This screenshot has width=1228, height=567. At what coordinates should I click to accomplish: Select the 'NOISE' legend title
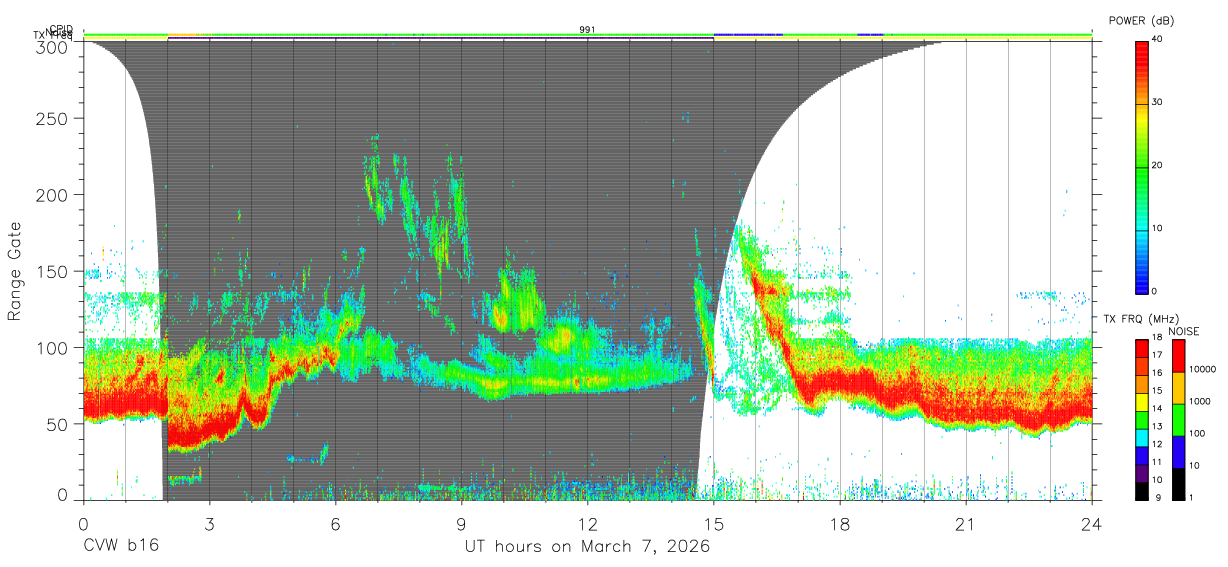1183,331
